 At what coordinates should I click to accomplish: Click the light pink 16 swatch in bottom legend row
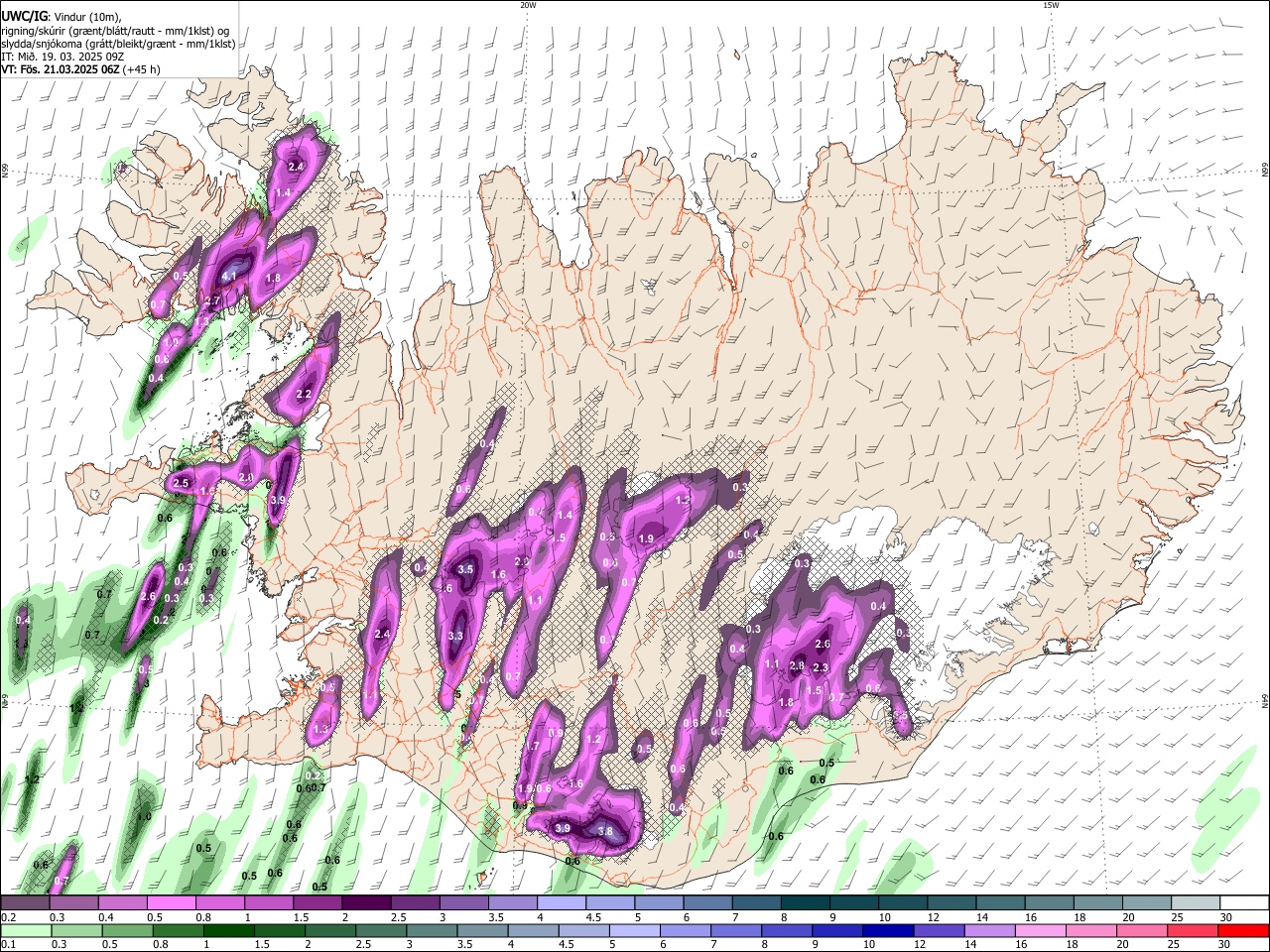tap(1041, 930)
